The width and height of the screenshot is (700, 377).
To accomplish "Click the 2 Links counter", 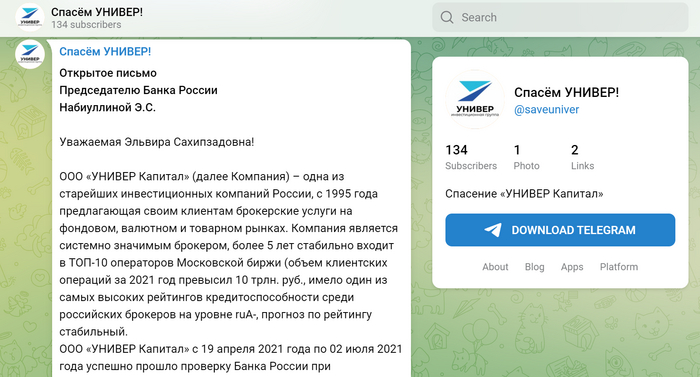I will coord(583,157).
